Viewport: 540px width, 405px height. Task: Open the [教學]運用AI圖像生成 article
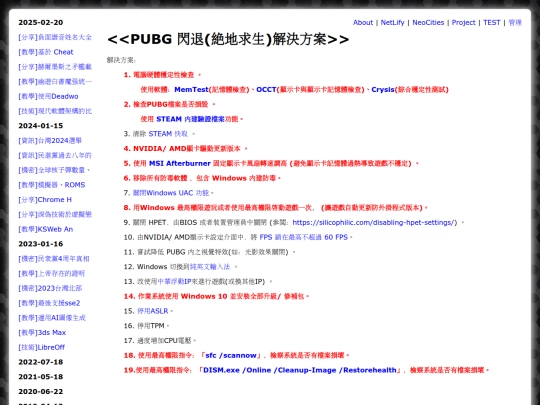pyautogui.click(x=52, y=318)
